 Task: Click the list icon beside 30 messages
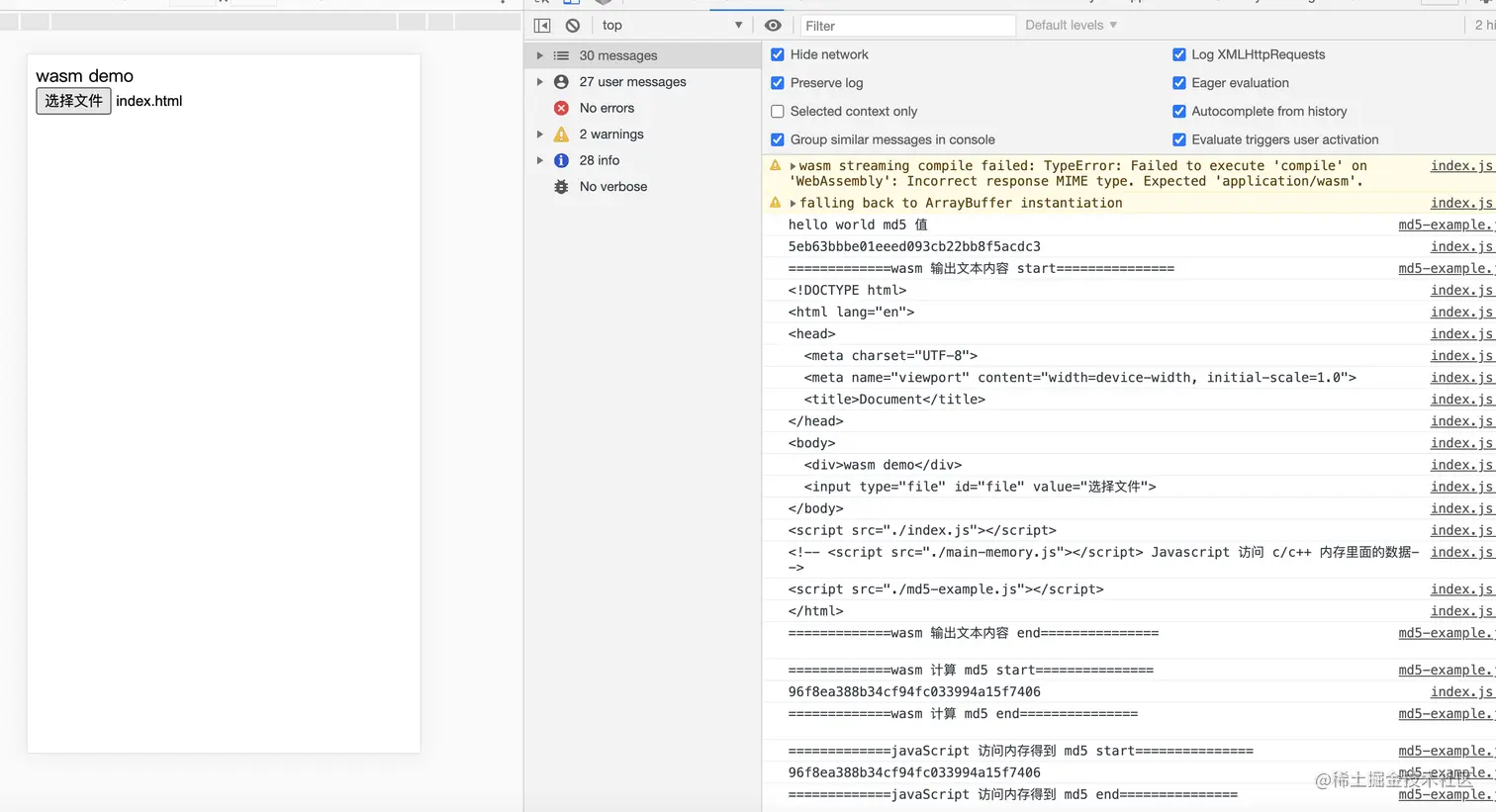click(561, 55)
